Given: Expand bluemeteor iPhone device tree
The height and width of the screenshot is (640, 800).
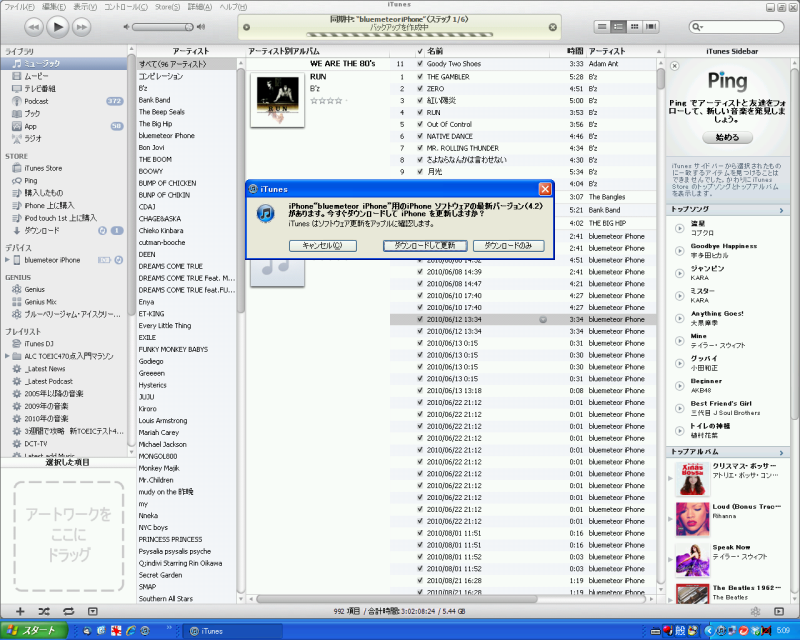Looking at the screenshot, I should pyautogui.click(x=7, y=260).
